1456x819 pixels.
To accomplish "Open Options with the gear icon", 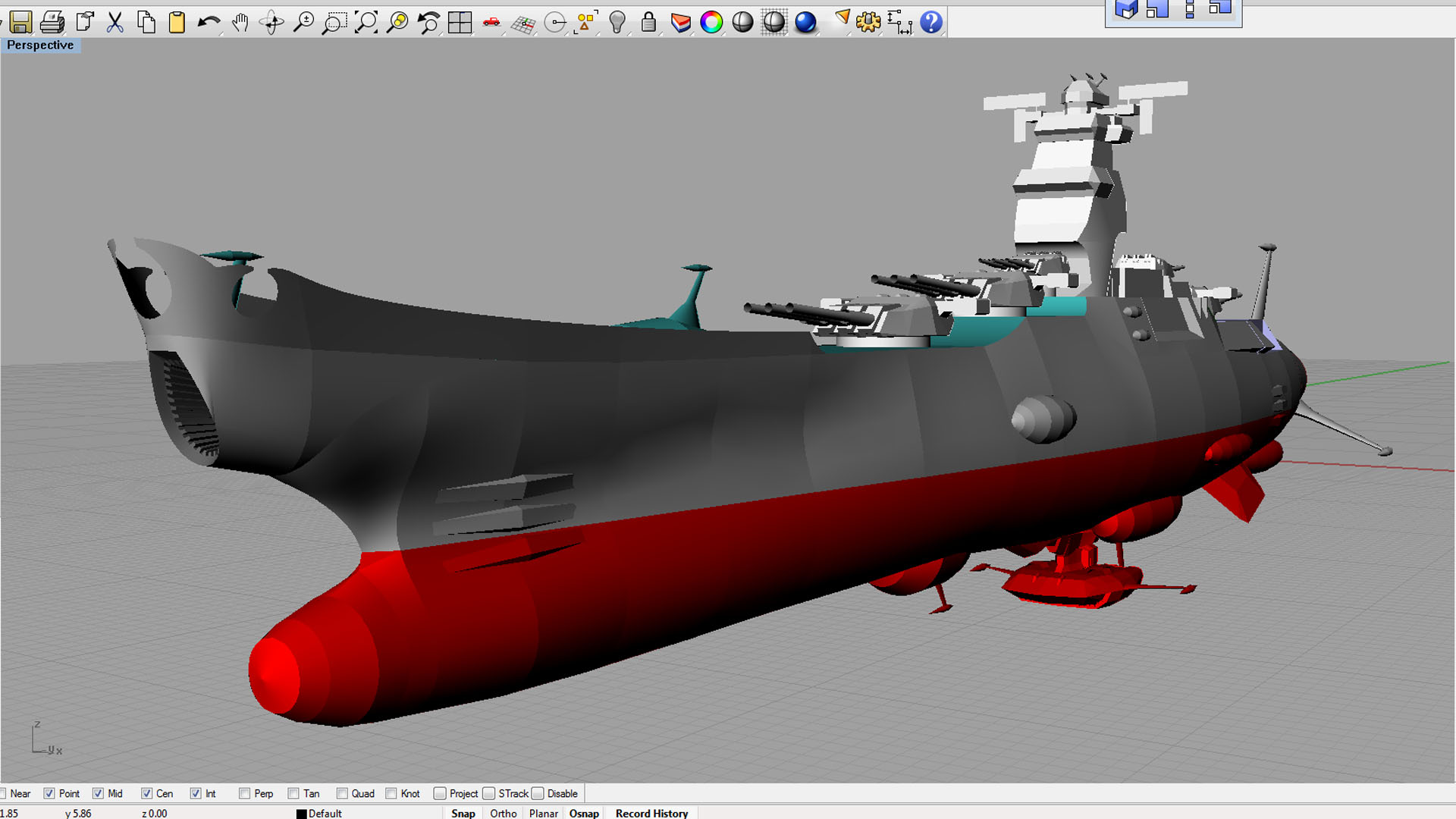I will tap(868, 22).
